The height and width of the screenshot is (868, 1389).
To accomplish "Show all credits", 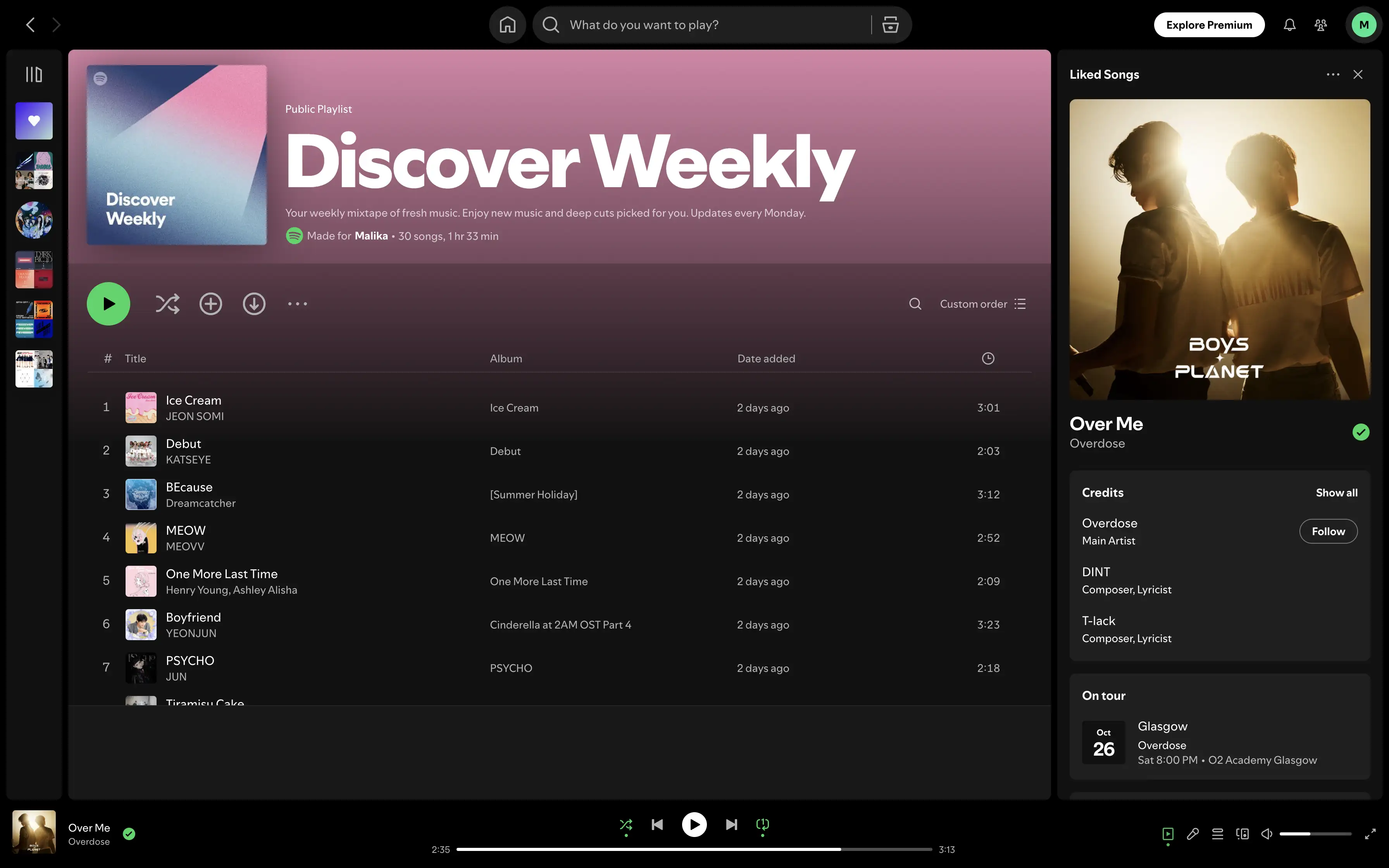I will coord(1336,493).
